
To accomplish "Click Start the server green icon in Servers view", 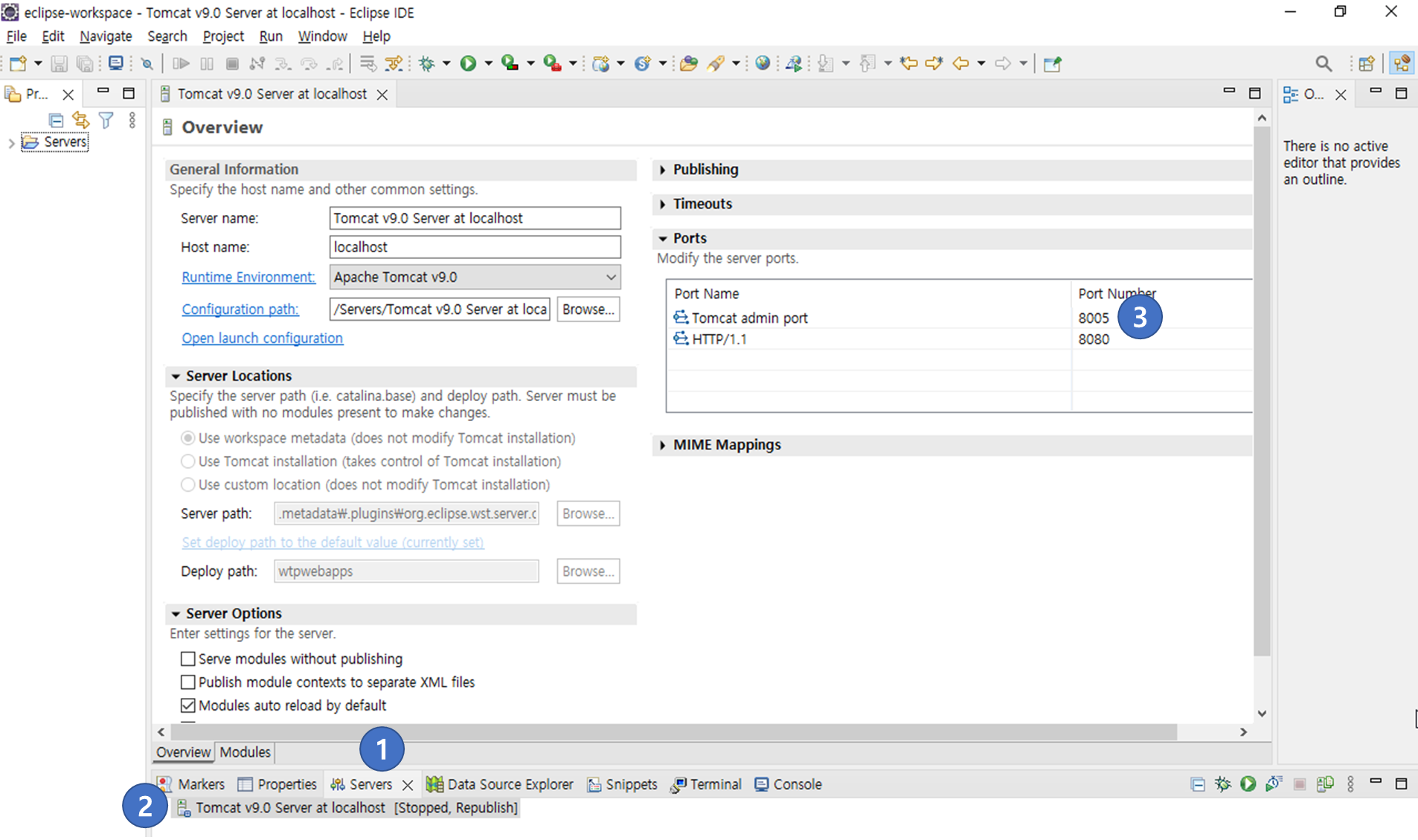I will (x=1248, y=783).
